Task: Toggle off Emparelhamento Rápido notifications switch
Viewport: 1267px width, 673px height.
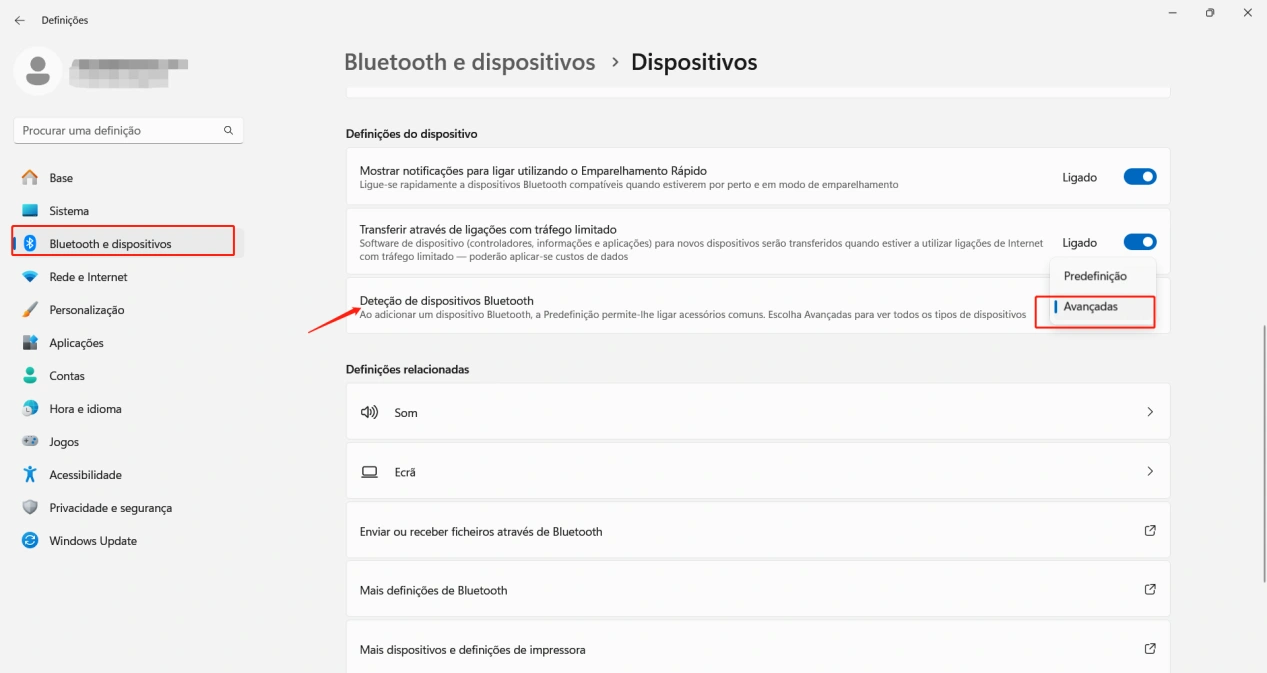Action: coord(1139,177)
